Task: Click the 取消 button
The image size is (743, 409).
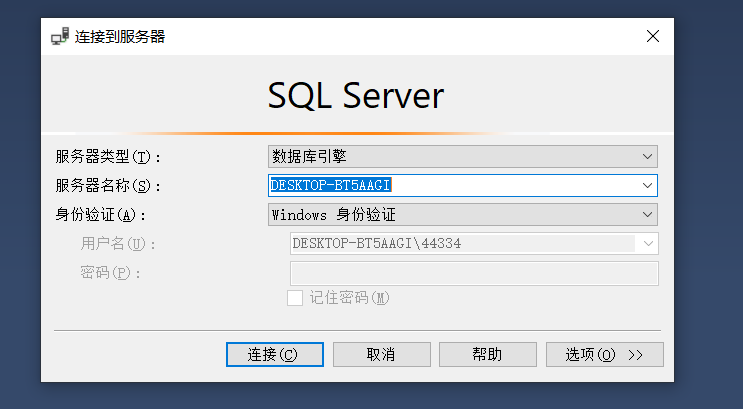Action: pyautogui.click(x=381, y=354)
